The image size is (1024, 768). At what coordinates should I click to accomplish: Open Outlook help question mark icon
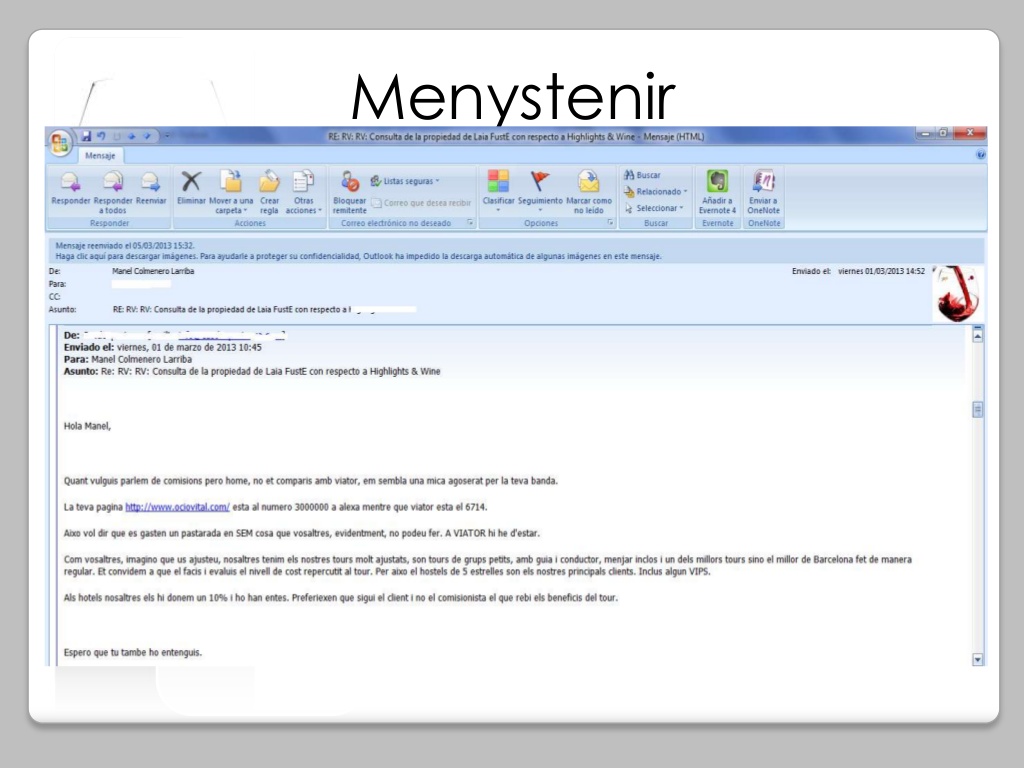click(x=980, y=155)
